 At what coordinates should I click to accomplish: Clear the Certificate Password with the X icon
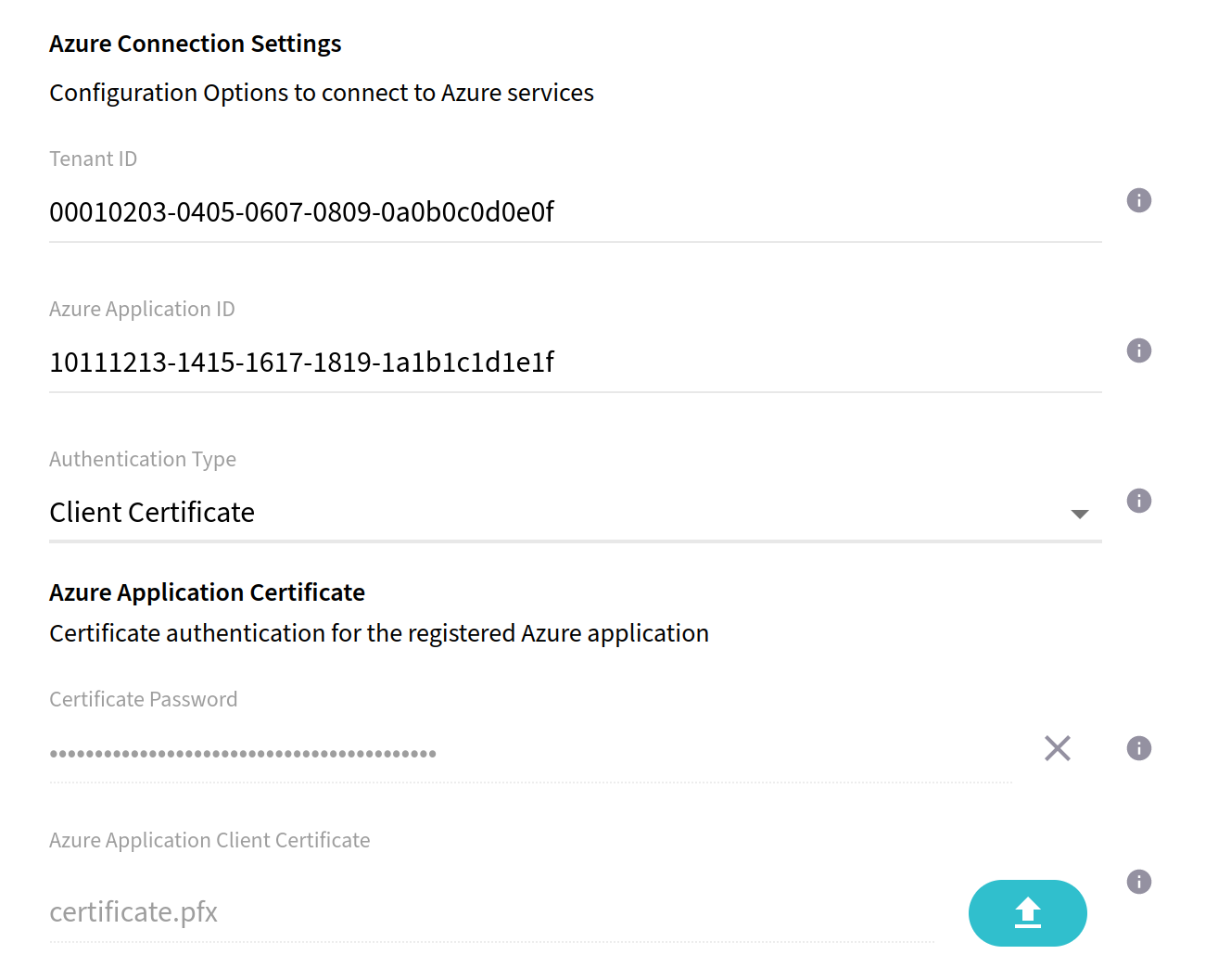[x=1057, y=748]
